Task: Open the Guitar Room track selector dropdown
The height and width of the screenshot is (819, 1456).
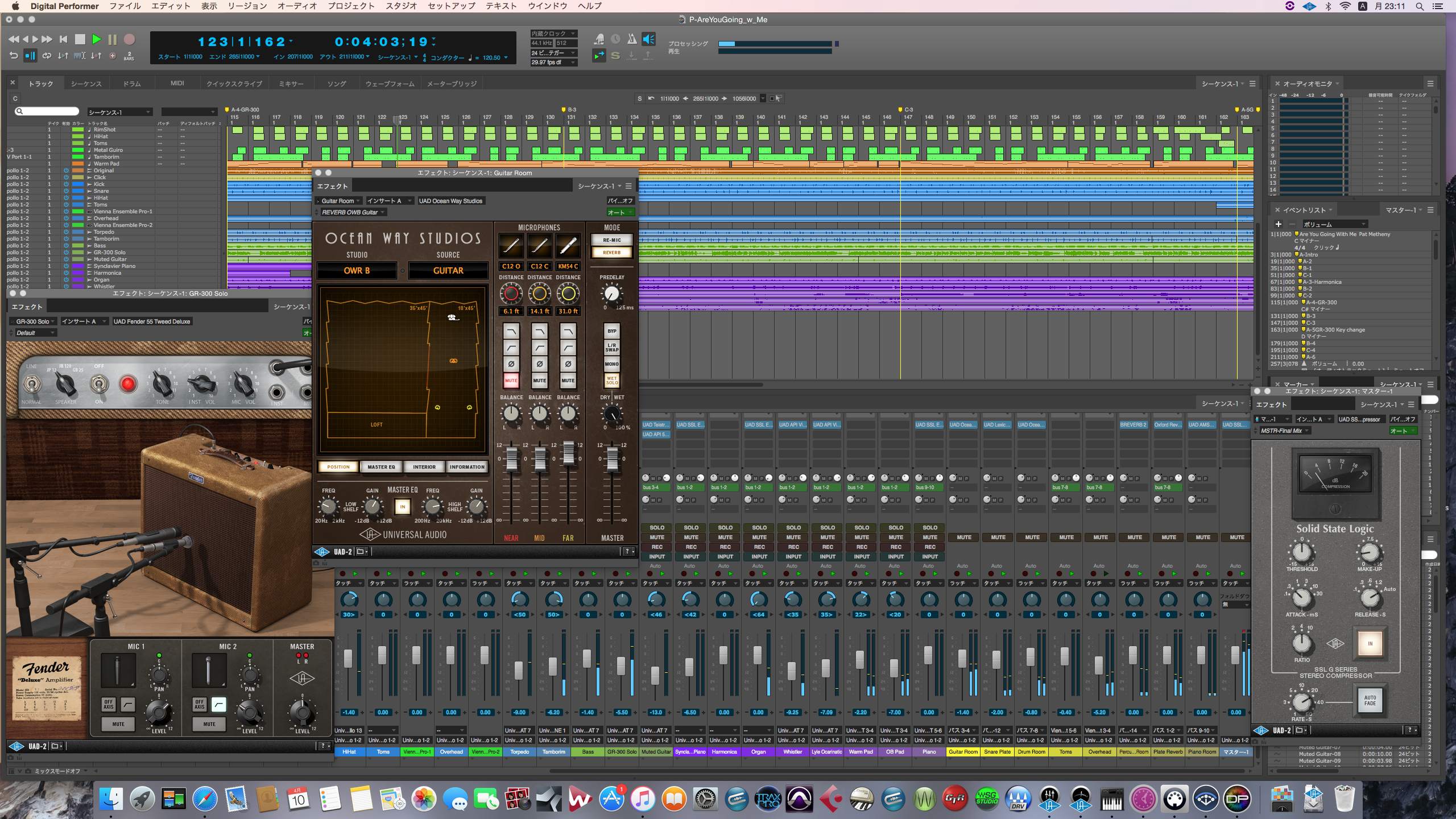Action: coord(338,201)
